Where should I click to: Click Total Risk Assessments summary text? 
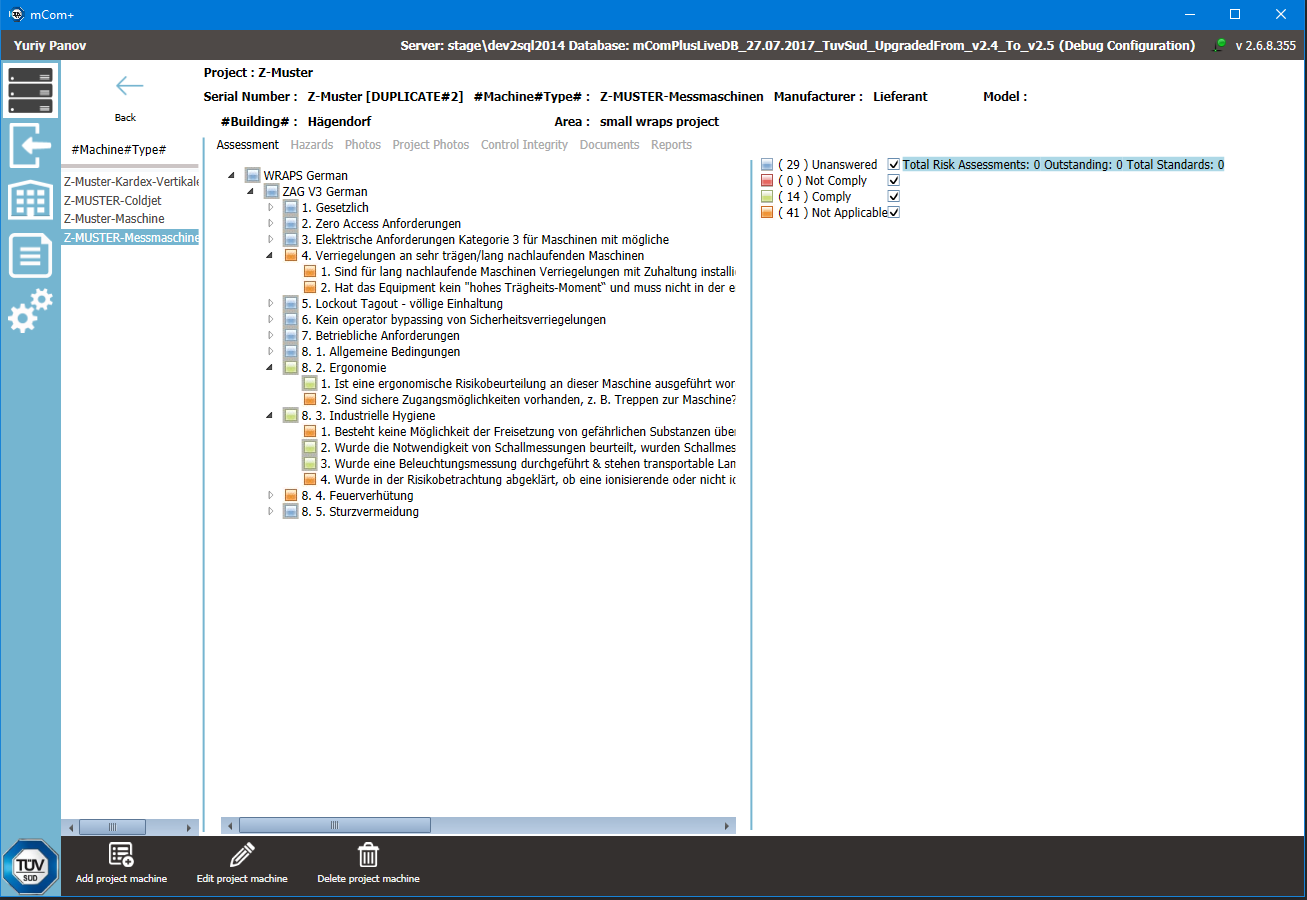(x=1063, y=165)
